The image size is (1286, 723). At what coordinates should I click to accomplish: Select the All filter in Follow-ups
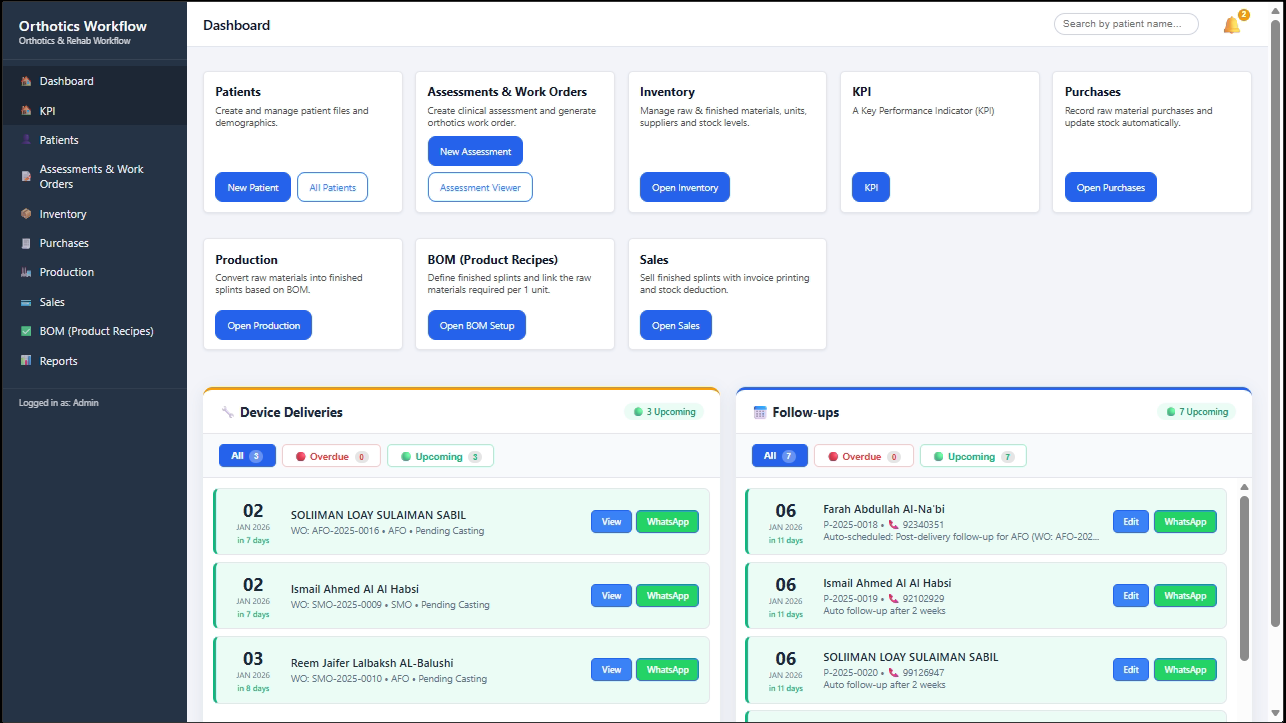point(779,456)
